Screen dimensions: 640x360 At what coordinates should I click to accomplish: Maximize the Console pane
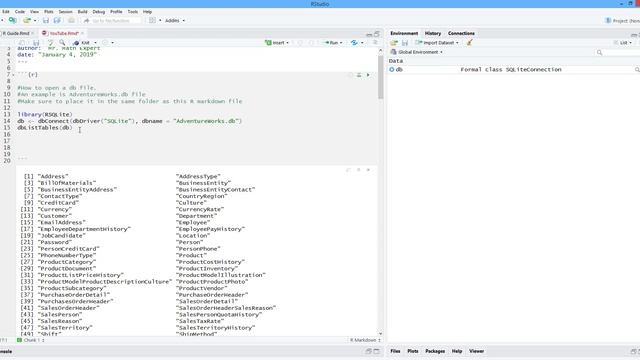[377, 351]
